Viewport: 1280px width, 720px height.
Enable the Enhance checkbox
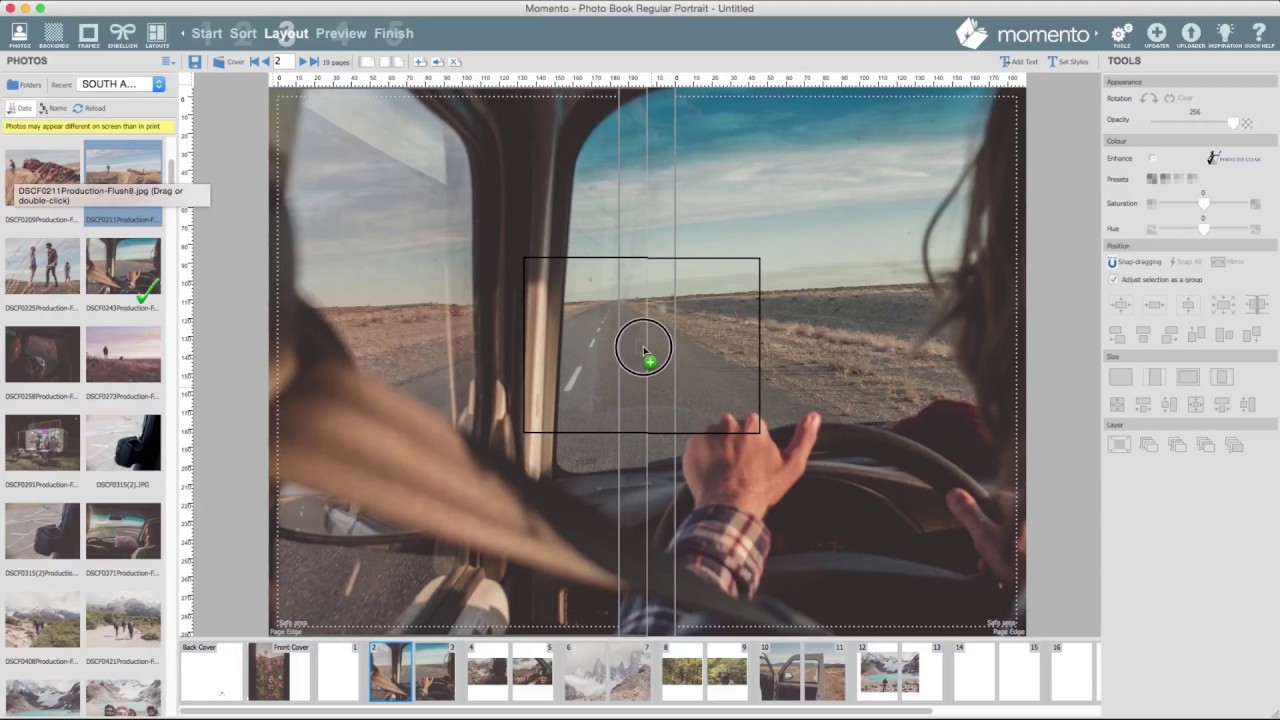coord(1152,158)
